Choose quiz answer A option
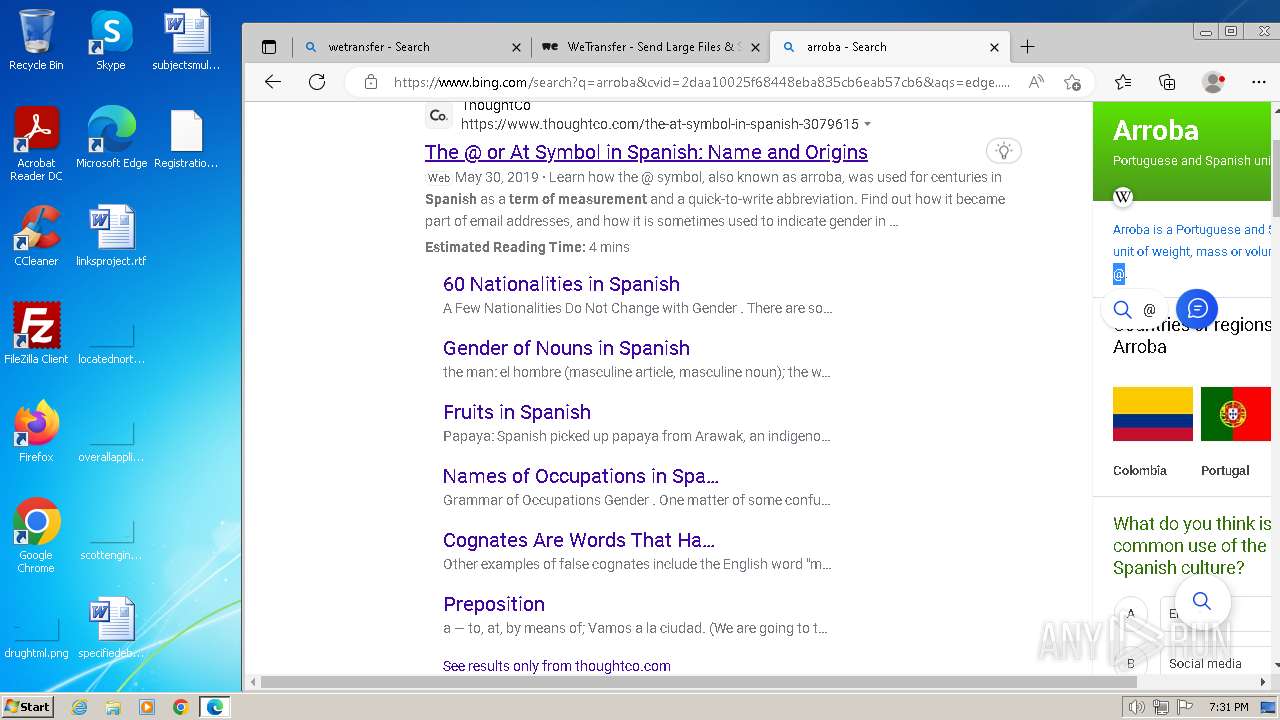The height and width of the screenshot is (720, 1280). 1130,614
